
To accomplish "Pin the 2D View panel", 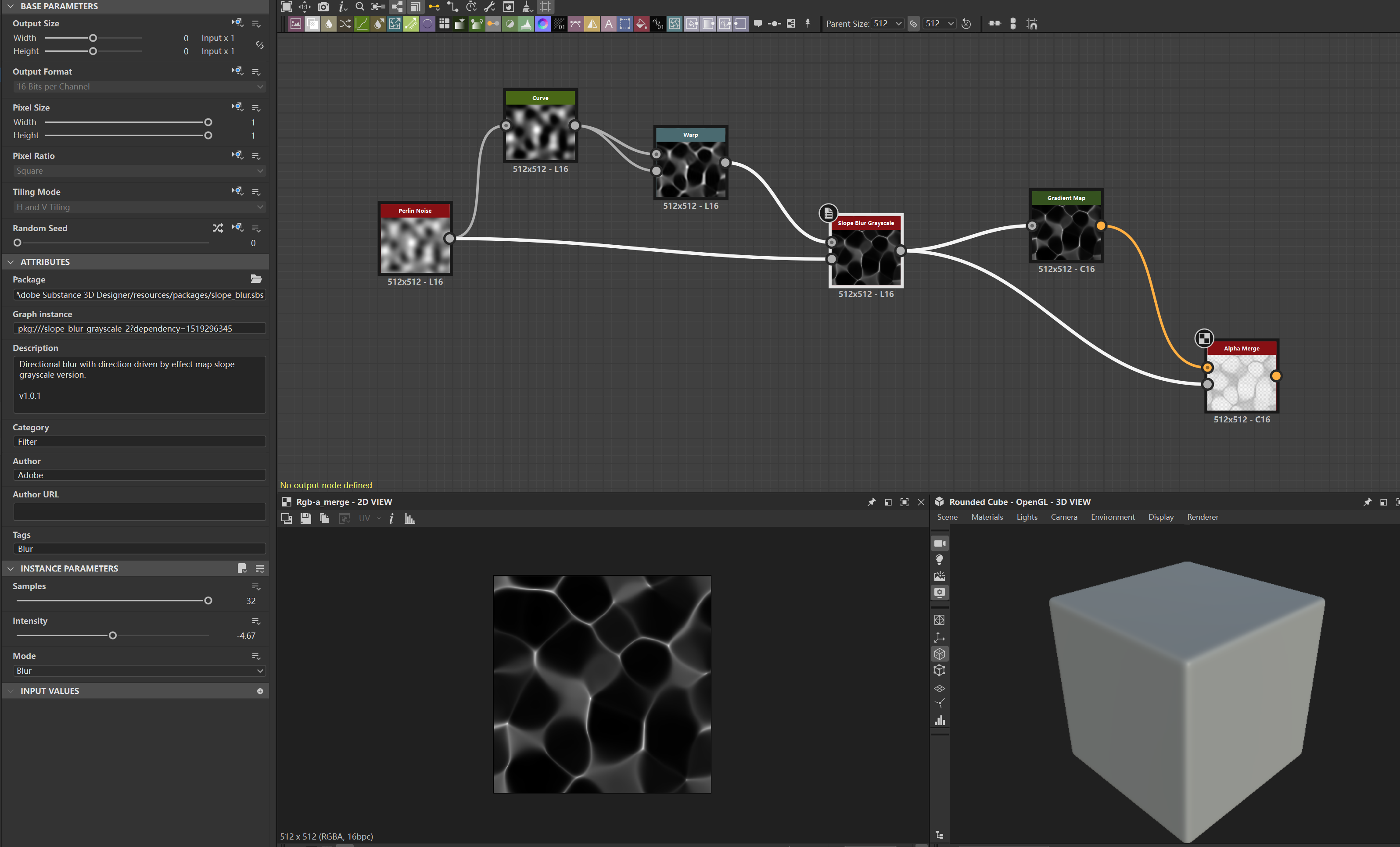I will click(872, 502).
